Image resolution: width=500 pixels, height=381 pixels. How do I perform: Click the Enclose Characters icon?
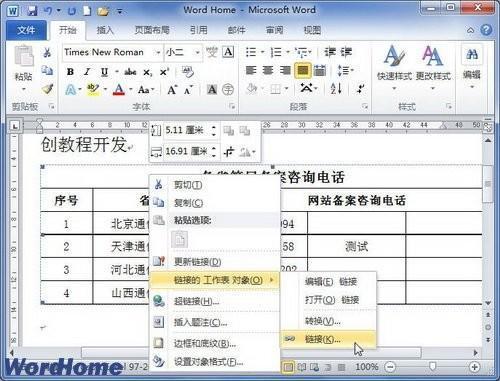point(228,89)
